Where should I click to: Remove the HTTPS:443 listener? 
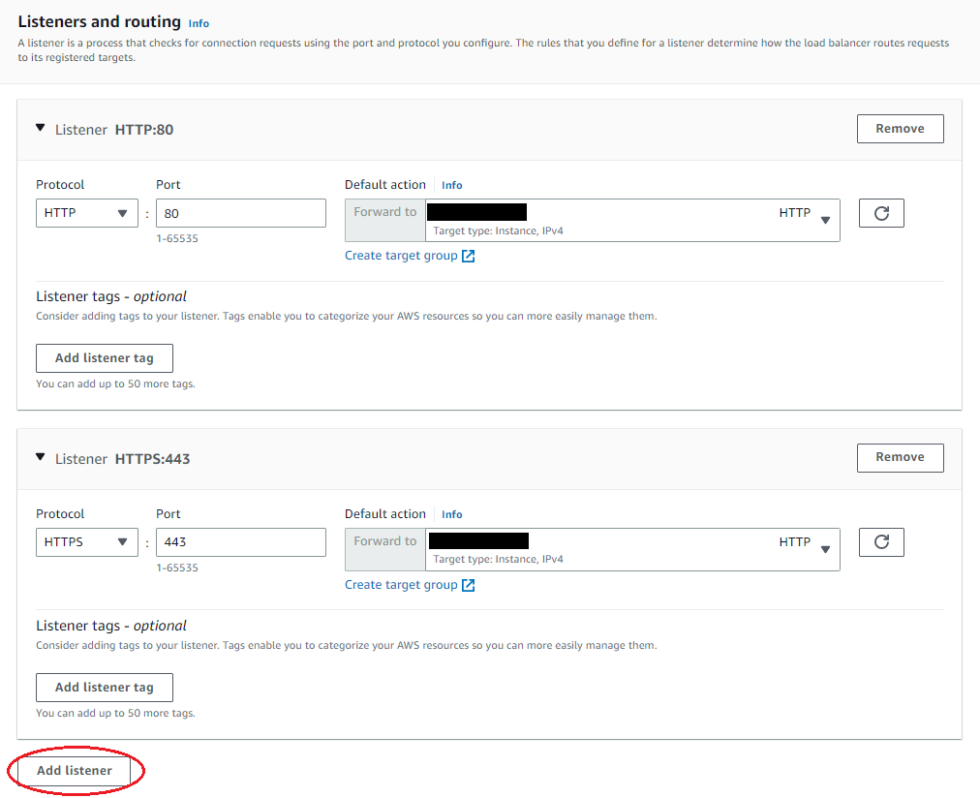[x=899, y=457]
